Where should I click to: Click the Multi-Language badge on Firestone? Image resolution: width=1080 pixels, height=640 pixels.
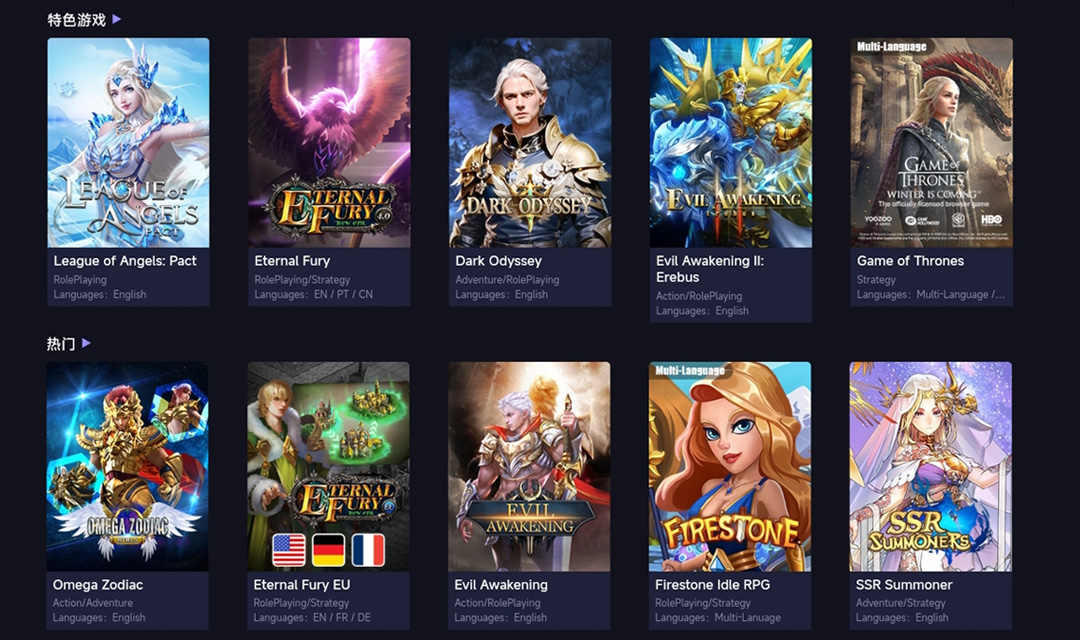click(x=689, y=371)
